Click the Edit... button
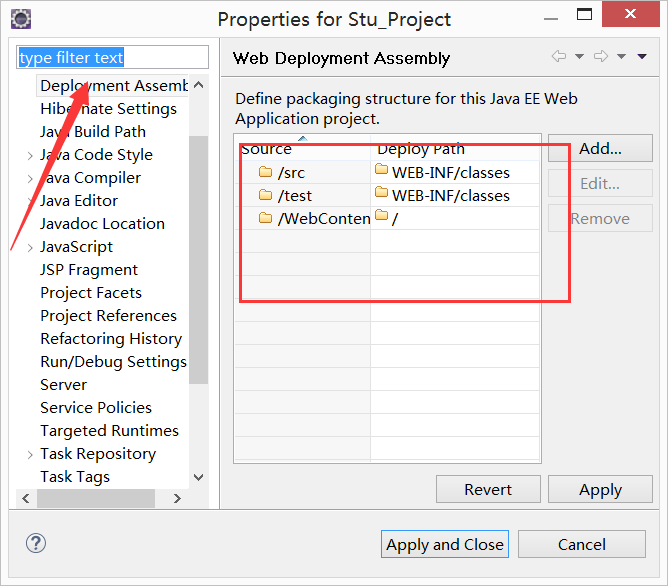 click(600, 183)
